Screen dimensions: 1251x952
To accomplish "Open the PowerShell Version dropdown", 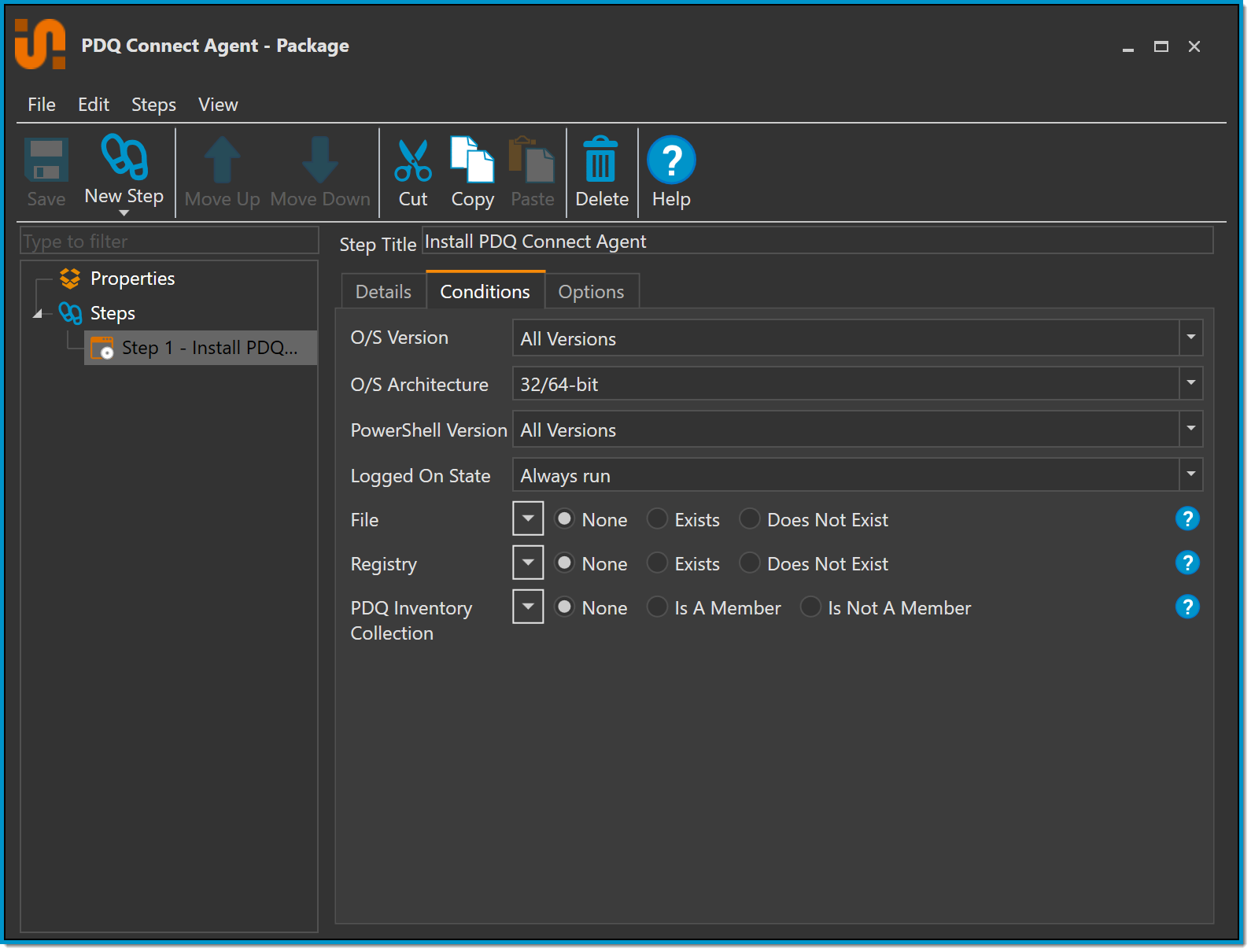I will click(1191, 430).
